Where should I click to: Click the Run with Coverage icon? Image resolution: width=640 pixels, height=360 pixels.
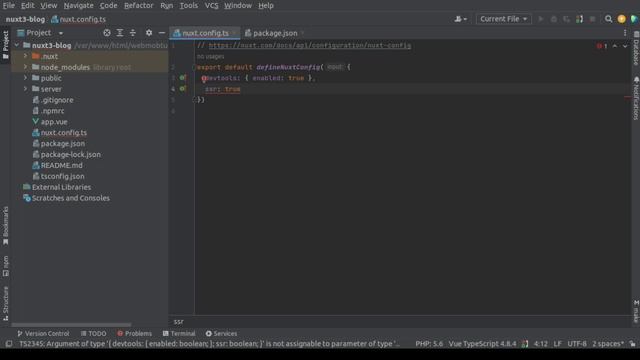tap(566, 19)
